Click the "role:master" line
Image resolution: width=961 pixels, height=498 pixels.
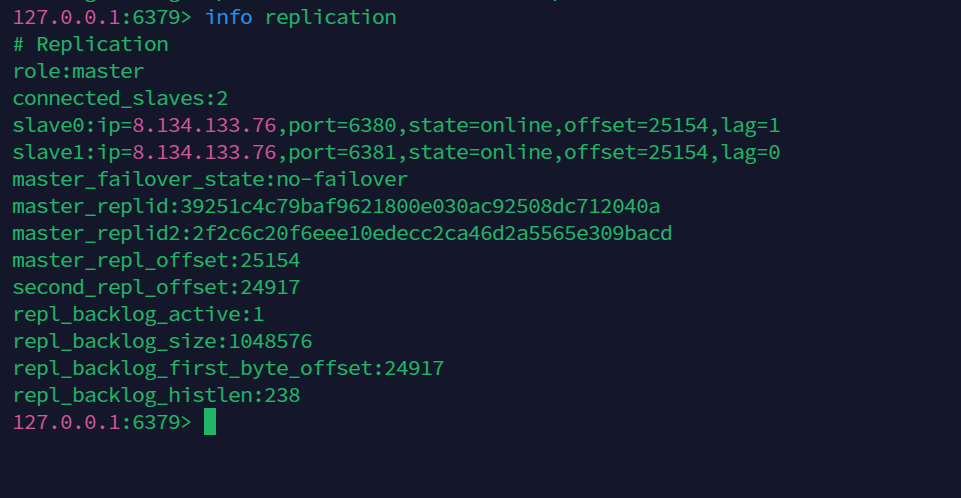78,72
